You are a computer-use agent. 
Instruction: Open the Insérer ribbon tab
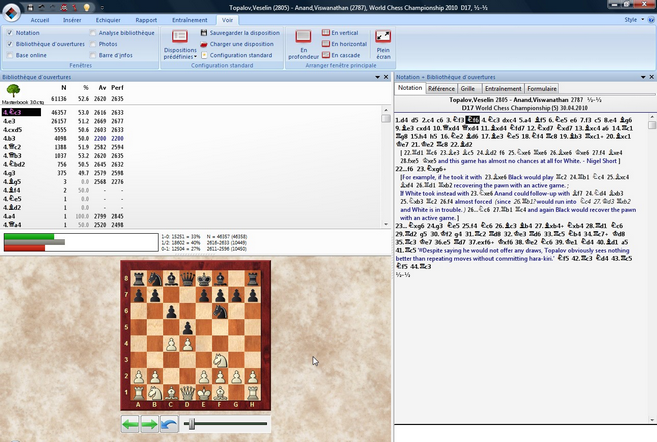tap(72, 20)
